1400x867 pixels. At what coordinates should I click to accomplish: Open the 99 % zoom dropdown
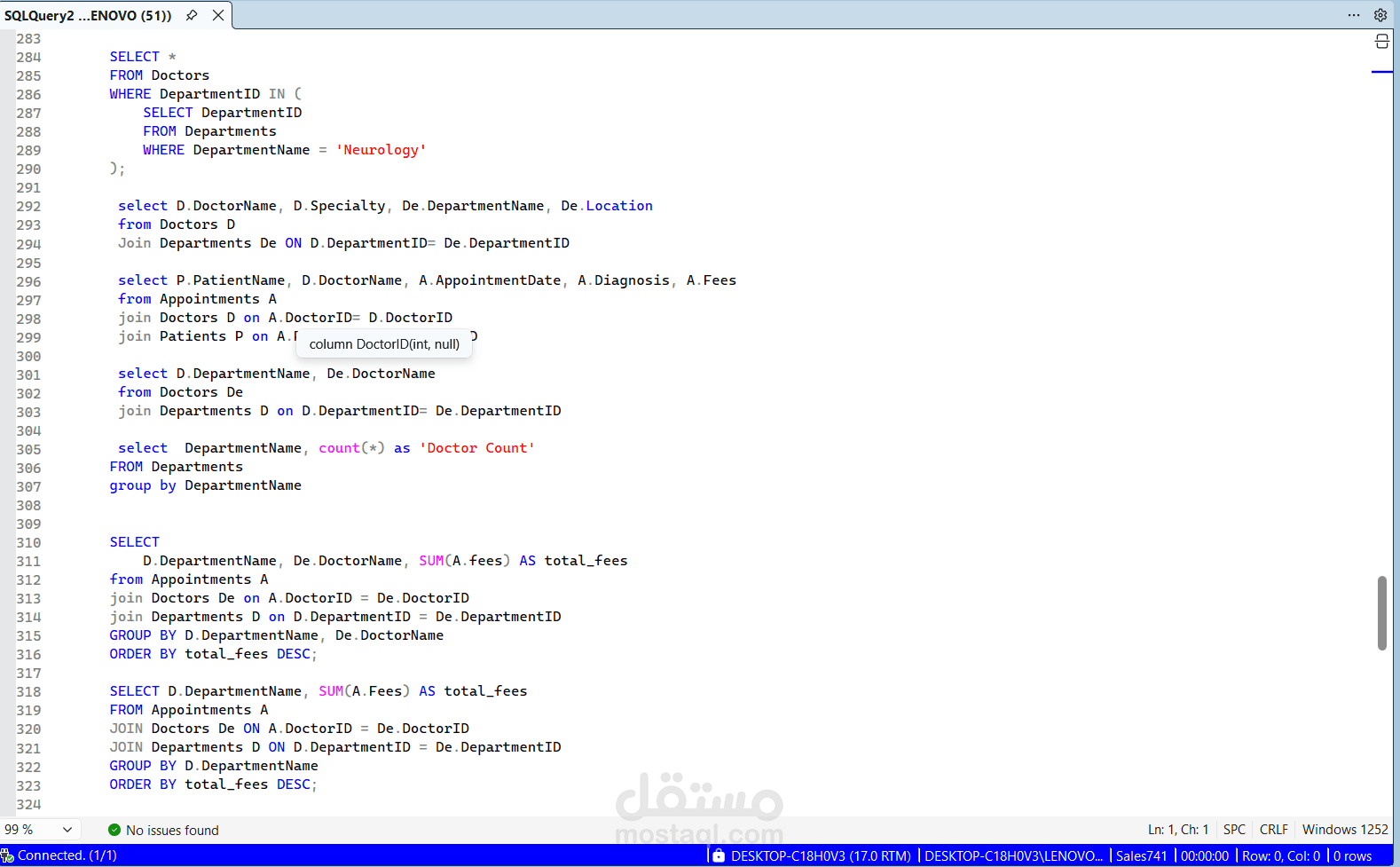[x=40, y=830]
